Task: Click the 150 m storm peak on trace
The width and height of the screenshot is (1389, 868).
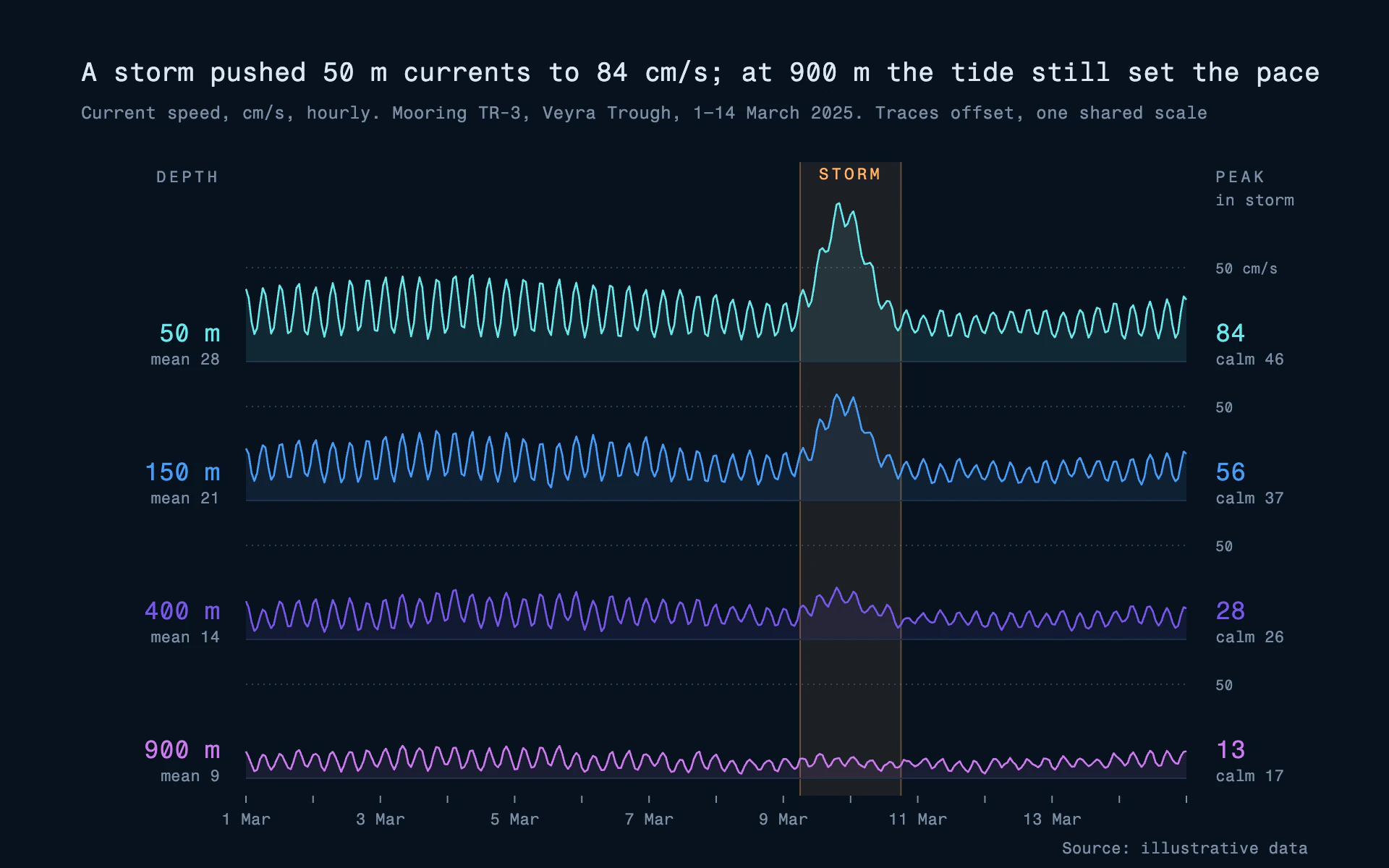Action: point(836,395)
